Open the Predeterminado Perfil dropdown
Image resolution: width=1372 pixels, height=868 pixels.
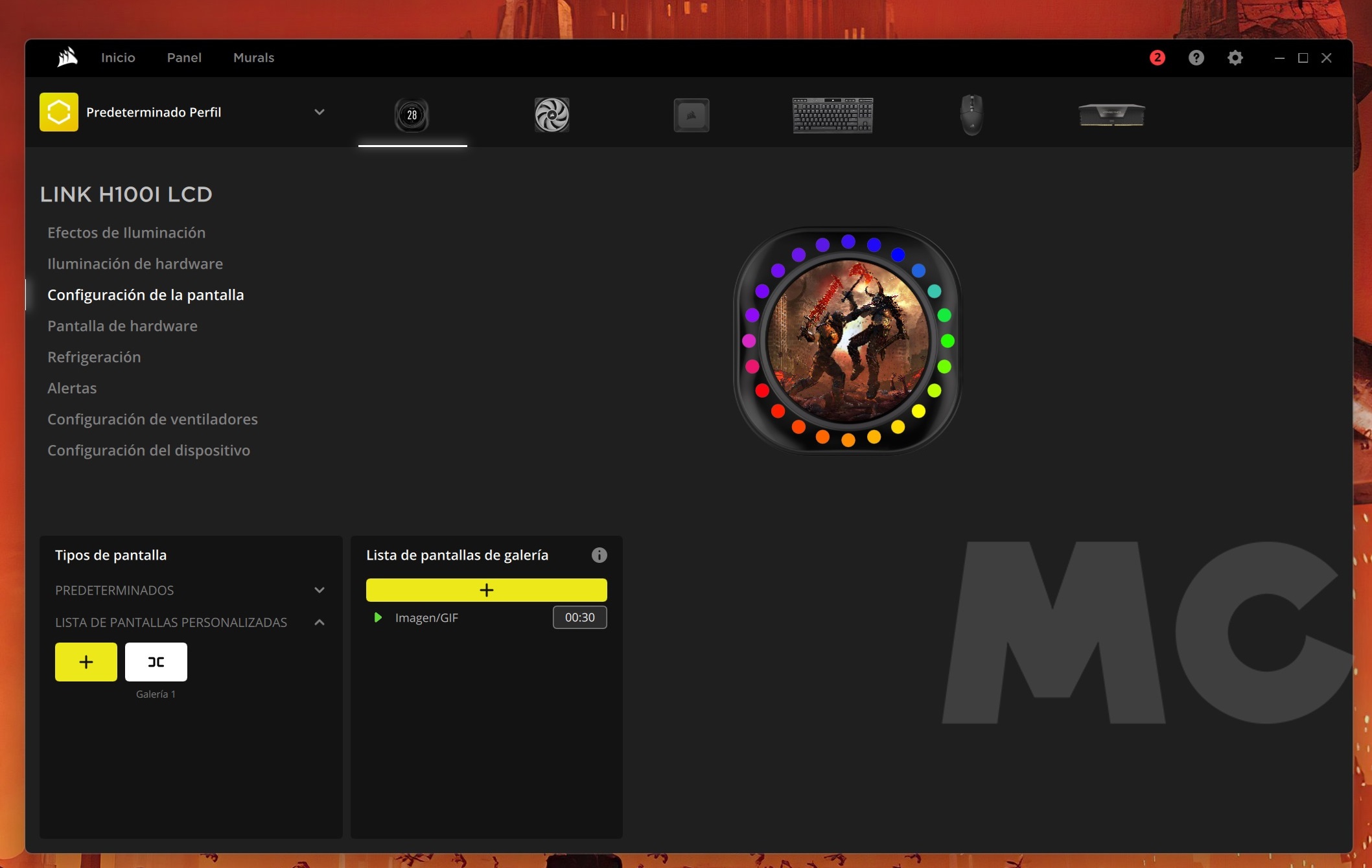point(319,112)
